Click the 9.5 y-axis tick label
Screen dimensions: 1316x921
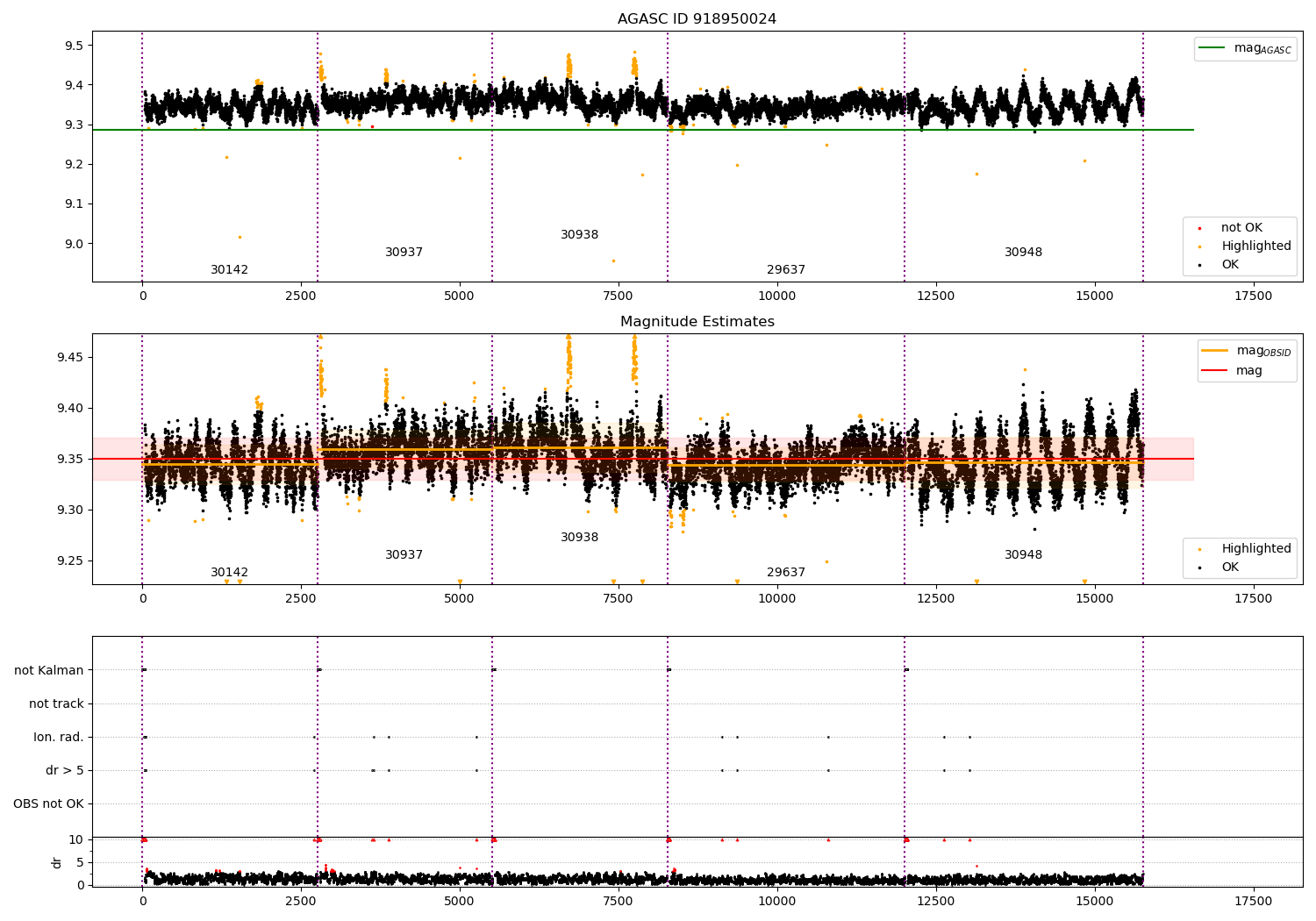click(x=74, y=46)
